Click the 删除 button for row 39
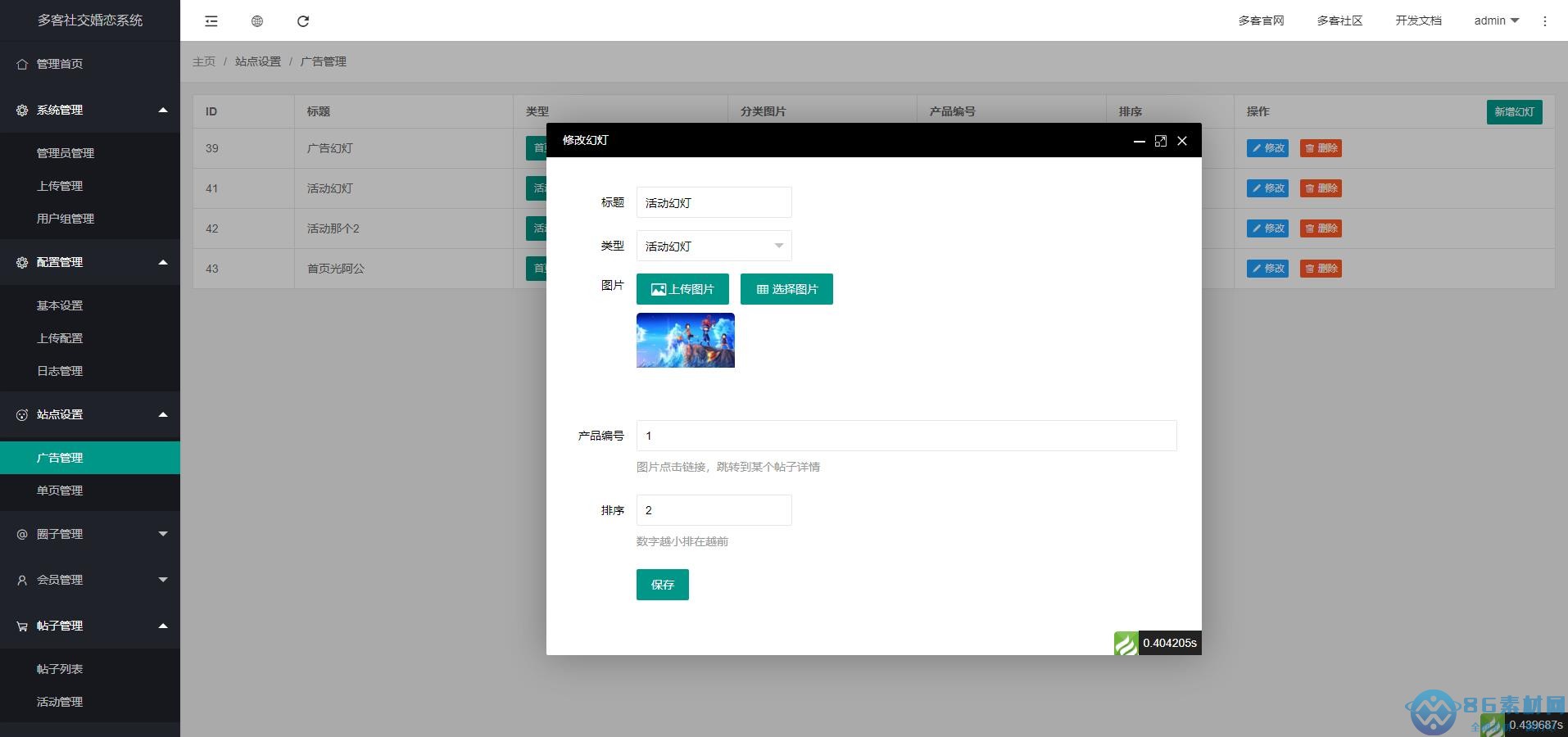The height and width of the screenshot is (737, 1568). [1321, 148]
